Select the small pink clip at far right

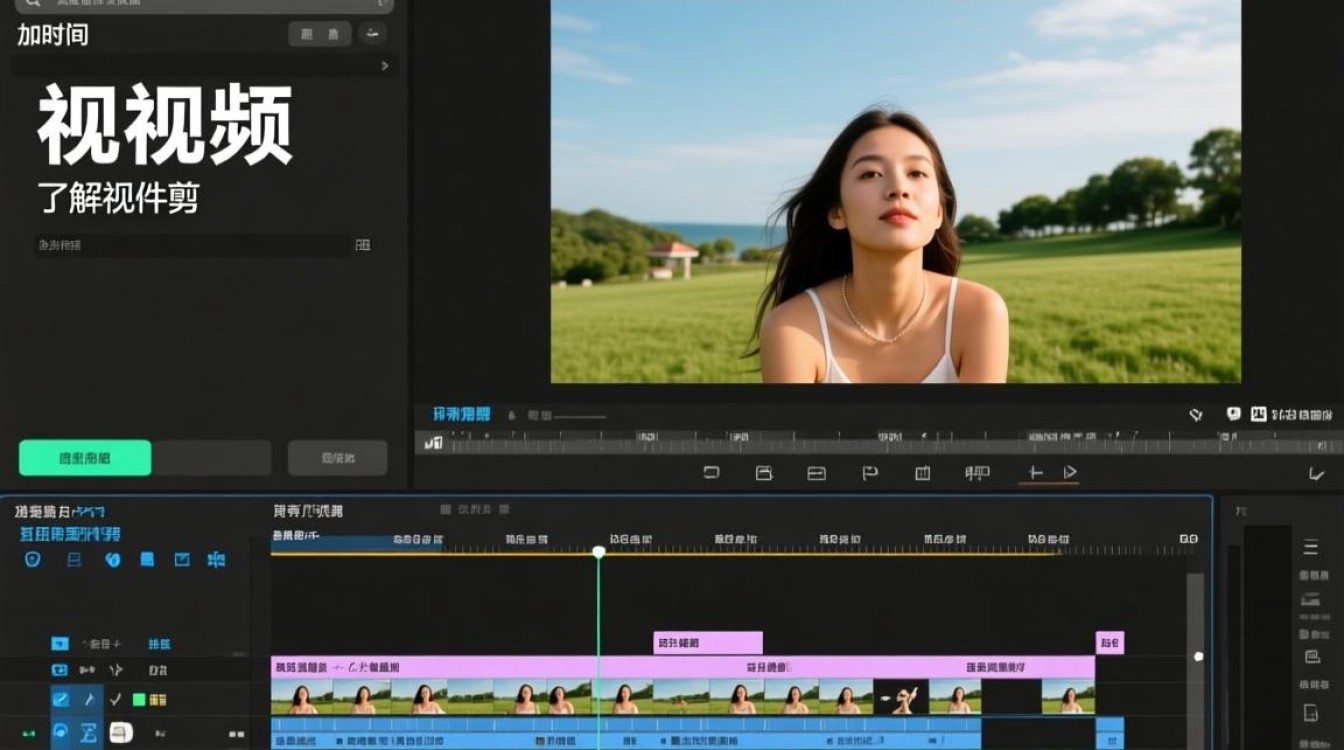[x=1110, y=643]
